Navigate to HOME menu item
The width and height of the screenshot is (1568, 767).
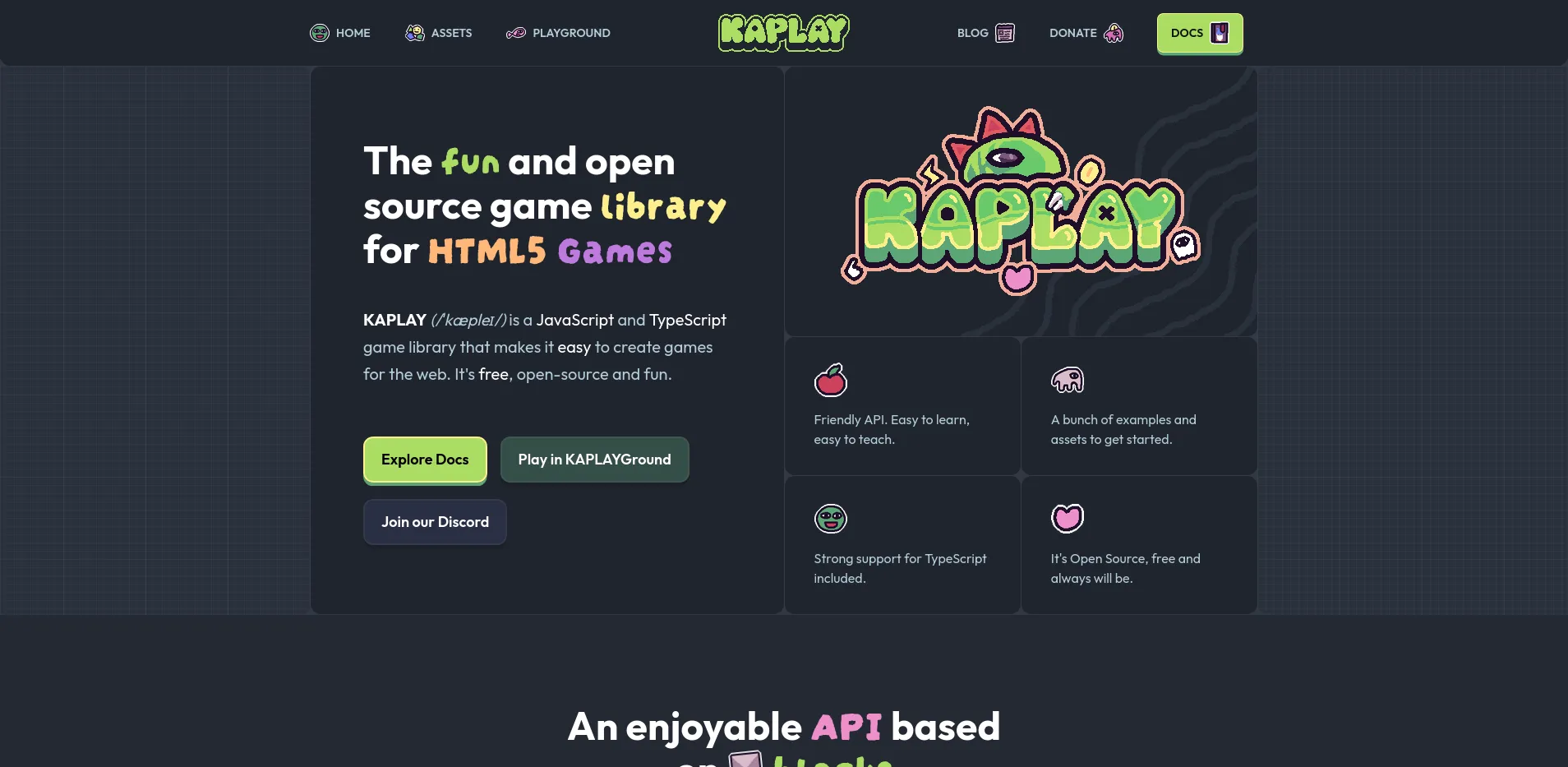(x=353, y=33)
